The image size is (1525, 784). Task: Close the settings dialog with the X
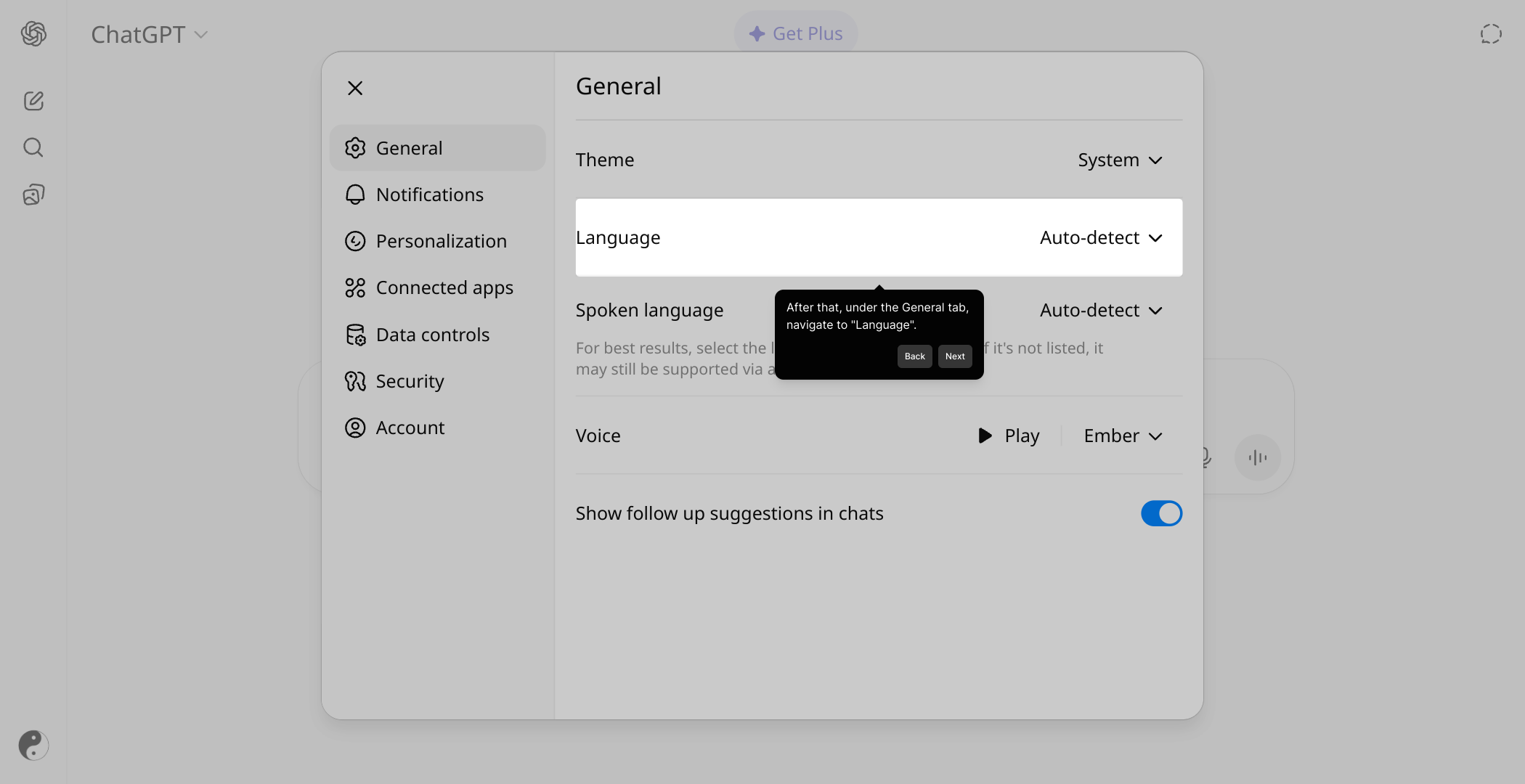[355, 88]
